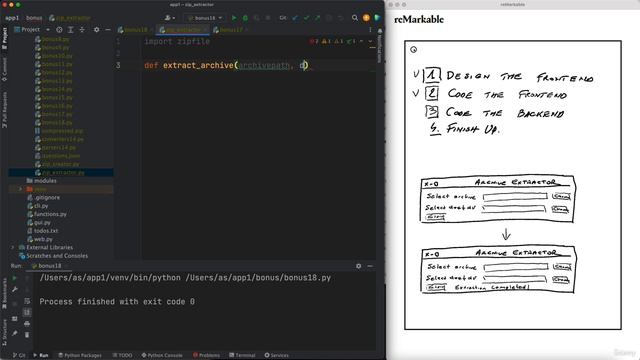The width and height of the screenshot is (640, 360).
Task: Click the orange IDE updates icon
Action: [x=366, y=18]
